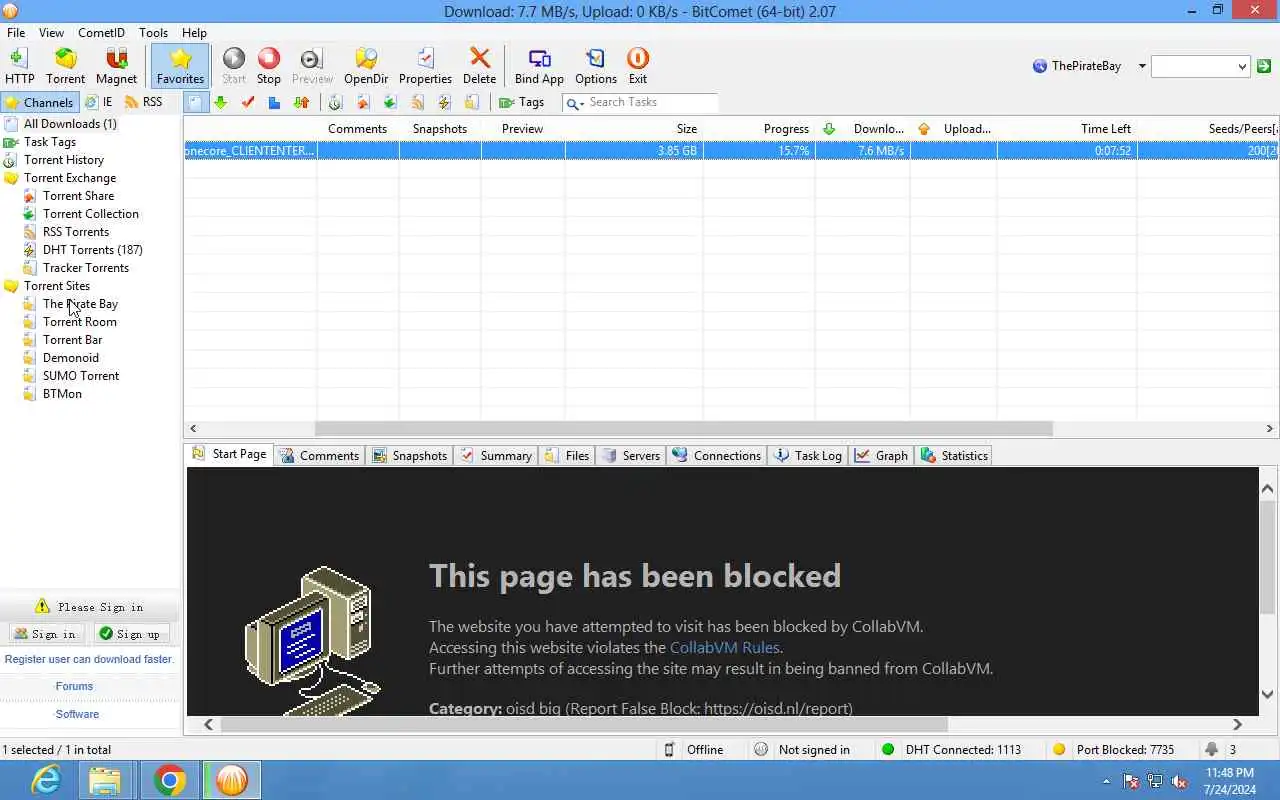This screenshot has width=1280, height=800.
Task: Sort by the Size column header
Action: coord(686,129)
